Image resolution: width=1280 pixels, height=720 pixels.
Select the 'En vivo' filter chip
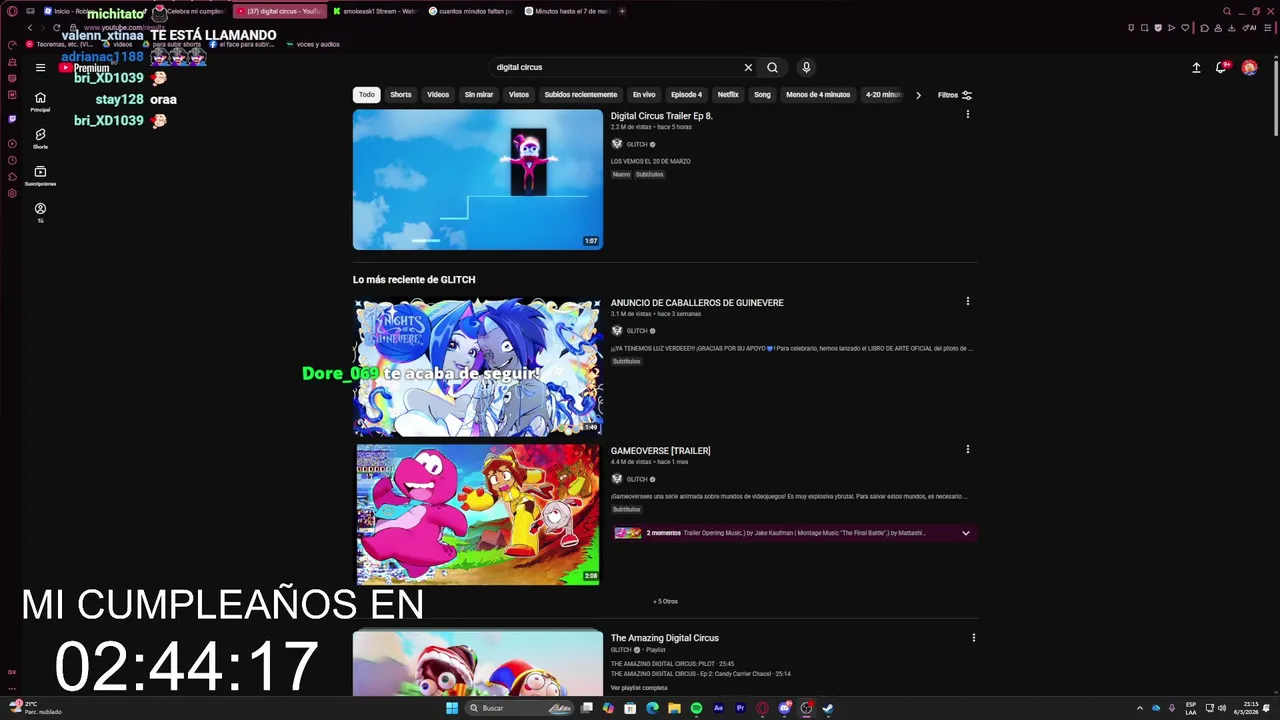(644, 95)
